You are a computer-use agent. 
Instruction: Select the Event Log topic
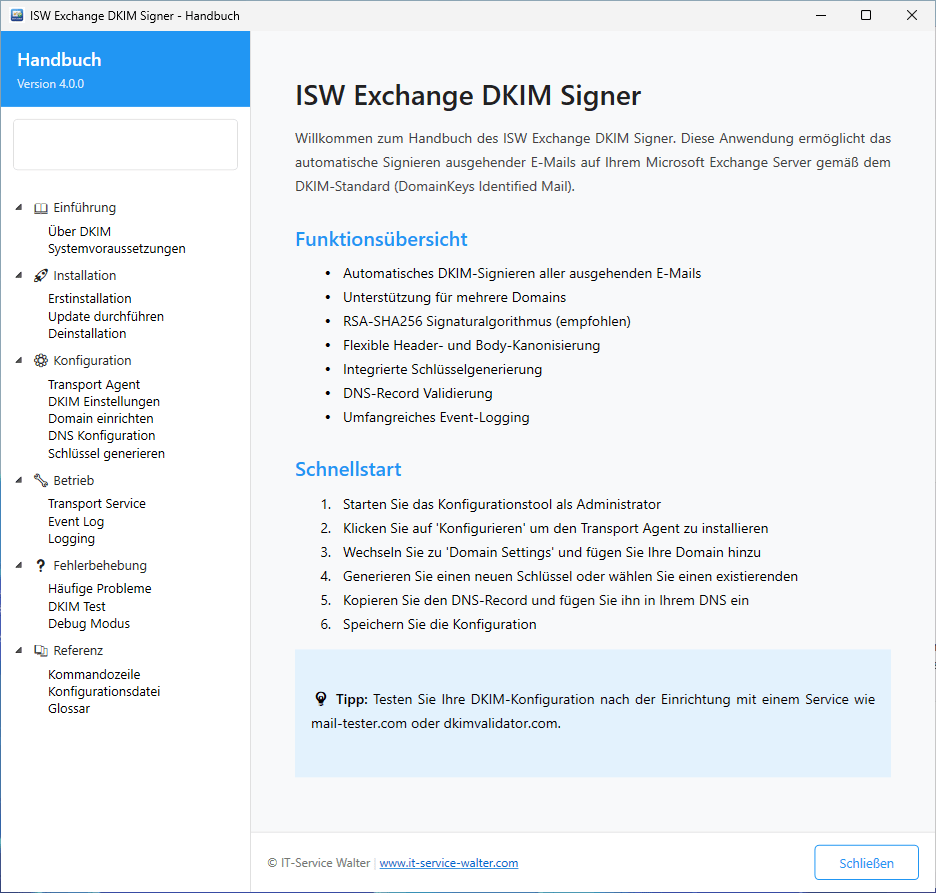pos(76,521)
